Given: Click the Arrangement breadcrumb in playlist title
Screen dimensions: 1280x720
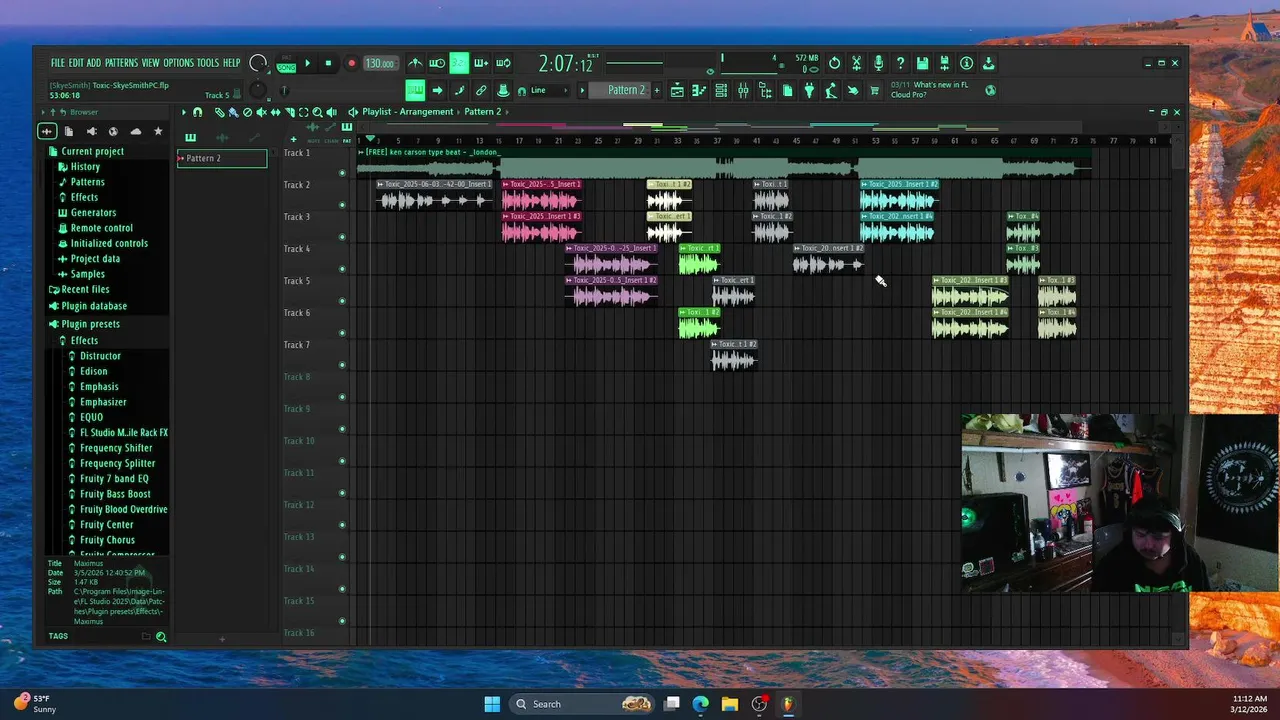Looking at the screenshot, I should pyautogui.click(x=428, y=112).
